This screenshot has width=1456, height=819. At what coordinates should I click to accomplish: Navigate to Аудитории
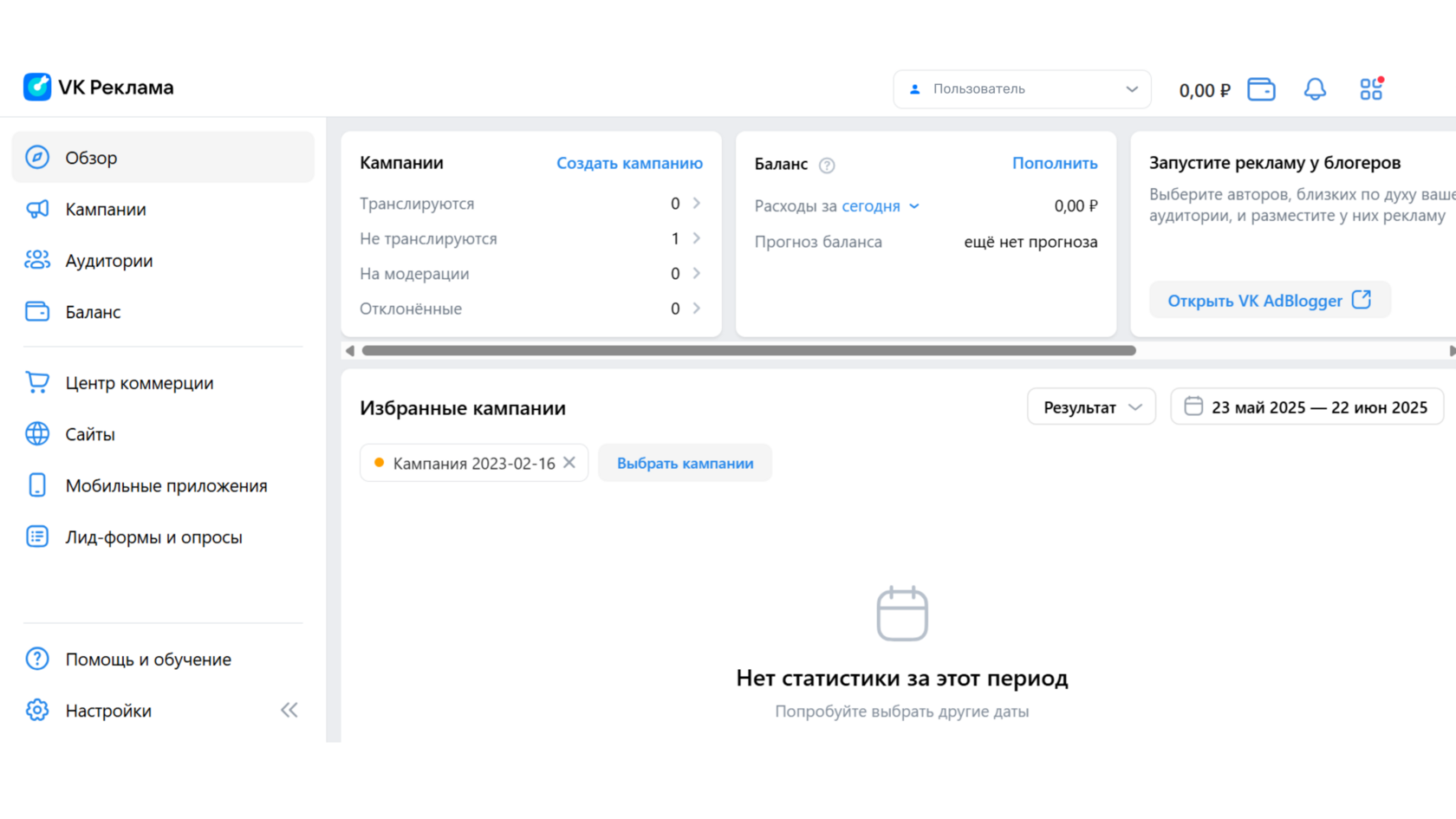(x=163, y=260)
